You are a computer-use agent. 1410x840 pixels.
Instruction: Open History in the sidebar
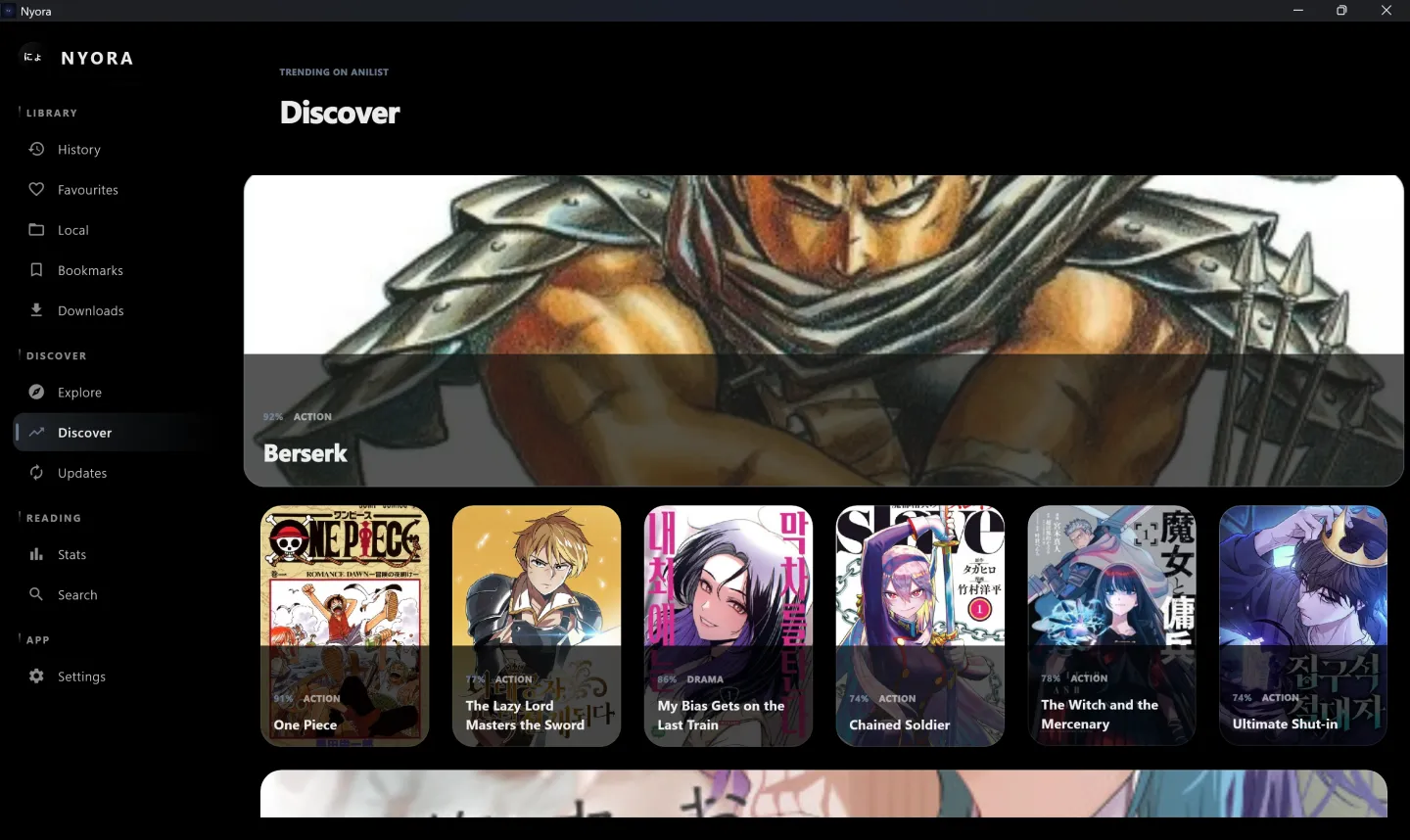tap(114, 149)
